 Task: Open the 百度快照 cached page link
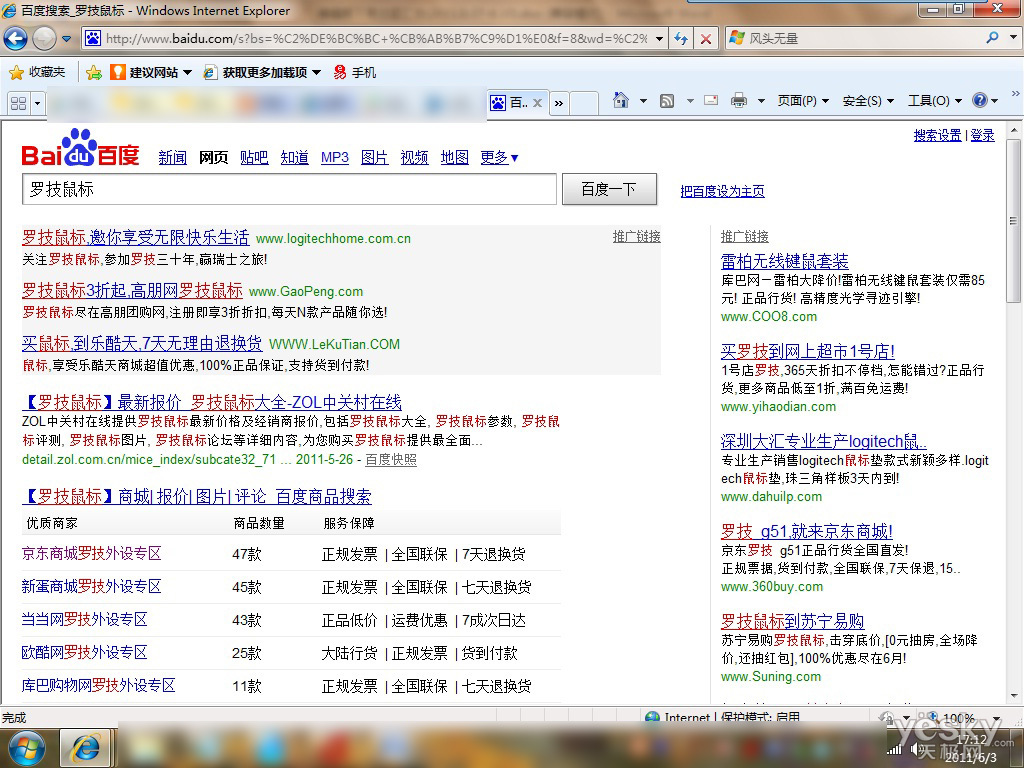[x=391, y=460]
